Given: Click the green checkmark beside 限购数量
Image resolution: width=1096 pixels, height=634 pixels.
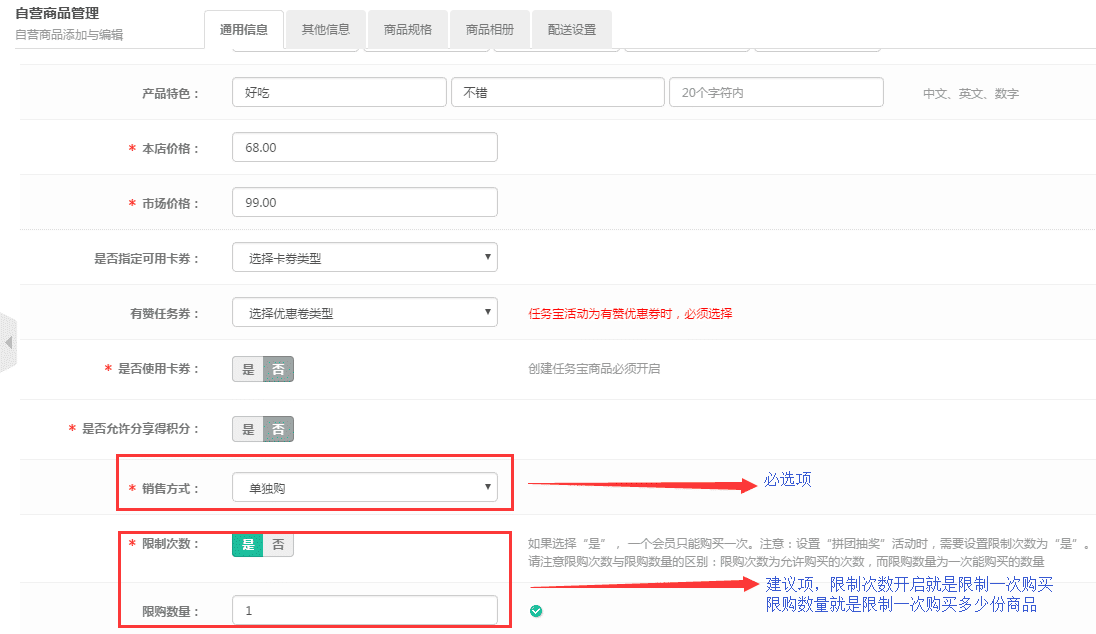Looking at the screenshot, I should 536,610.
